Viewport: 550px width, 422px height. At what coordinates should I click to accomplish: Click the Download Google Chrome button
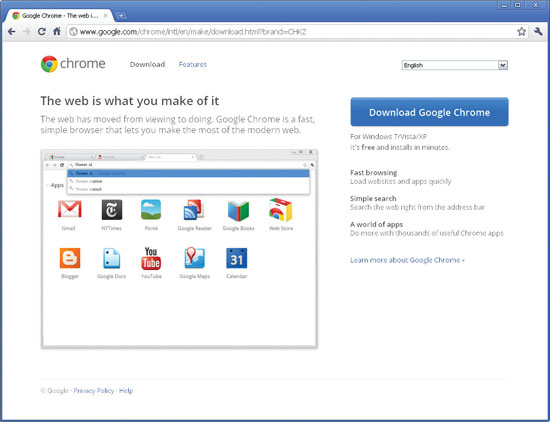pos(429,112)
